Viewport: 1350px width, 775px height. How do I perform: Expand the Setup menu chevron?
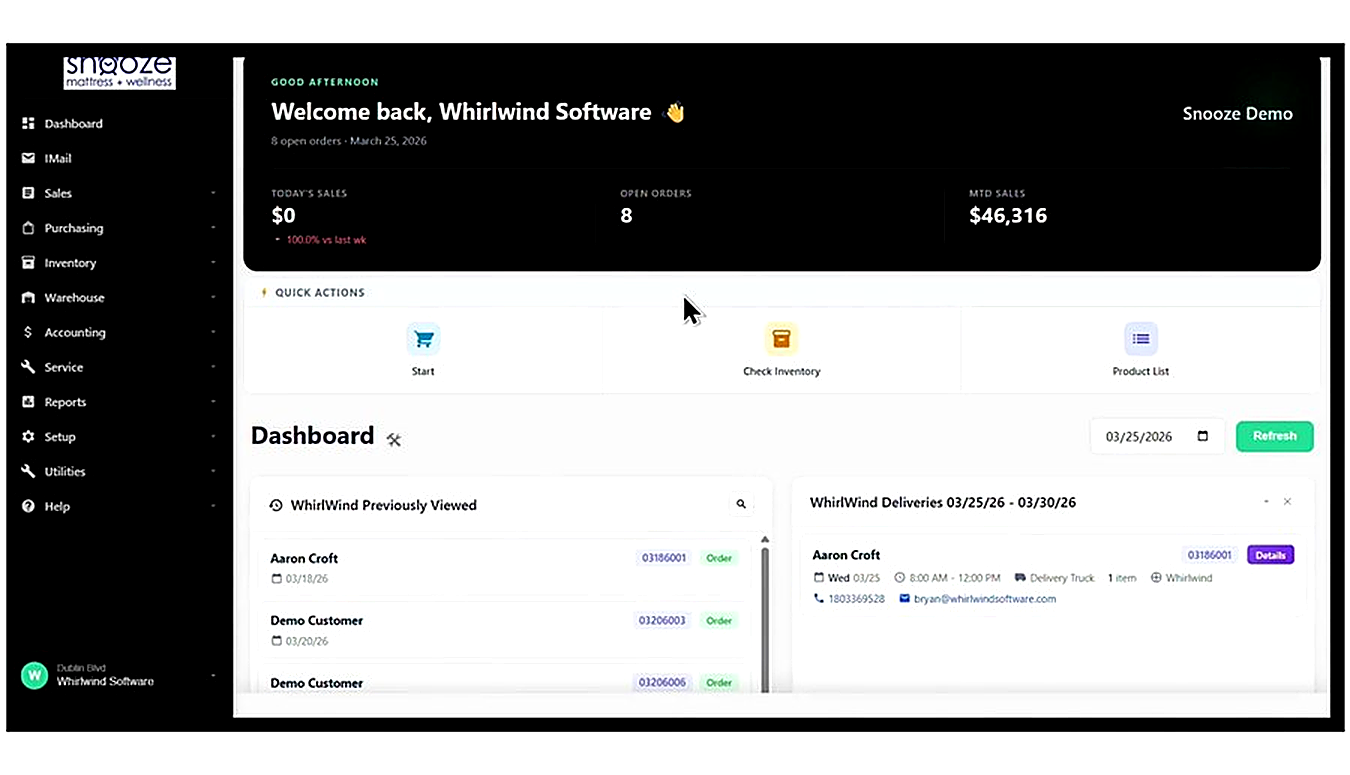(x=213, y=437)
